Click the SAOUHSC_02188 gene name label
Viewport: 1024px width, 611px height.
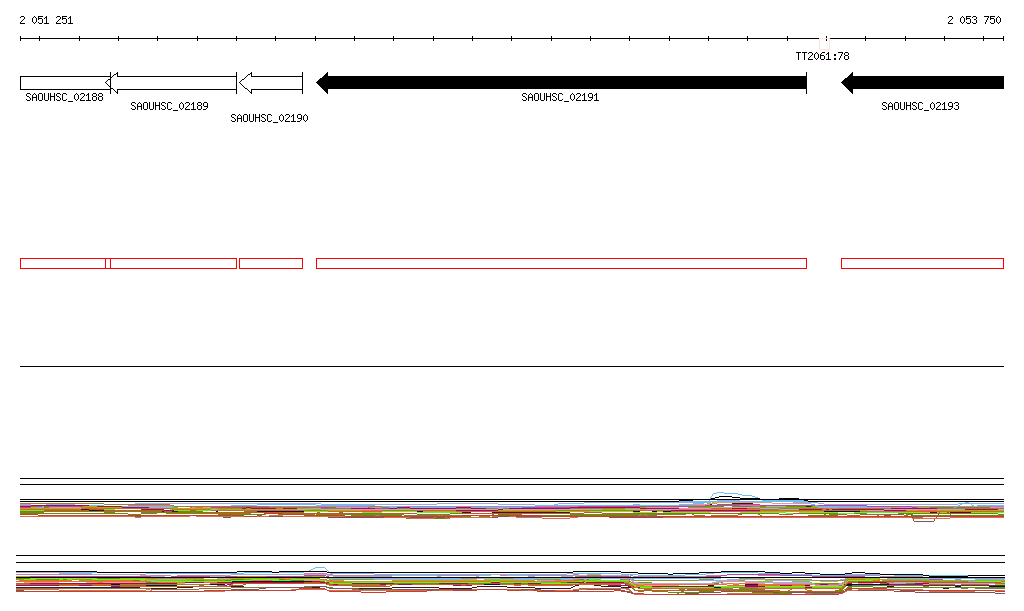coord(64,98)
